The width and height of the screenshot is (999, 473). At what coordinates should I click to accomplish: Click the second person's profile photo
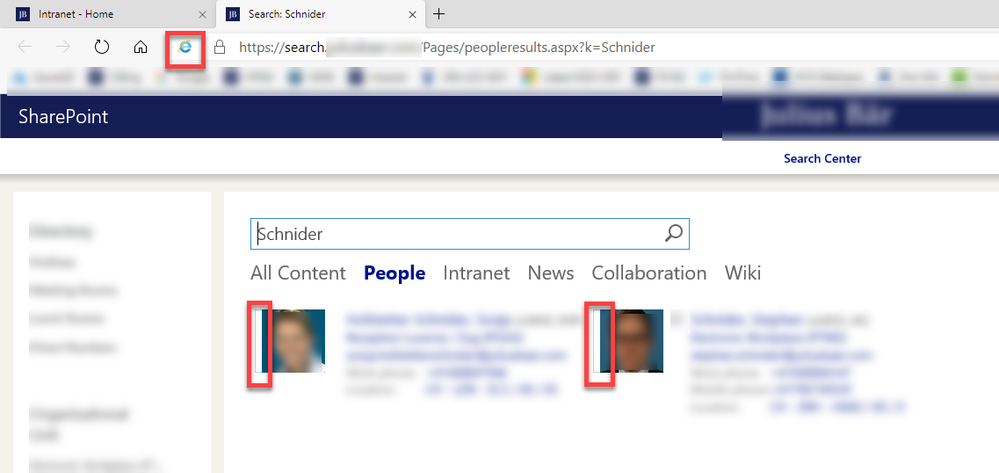[632, 341]
